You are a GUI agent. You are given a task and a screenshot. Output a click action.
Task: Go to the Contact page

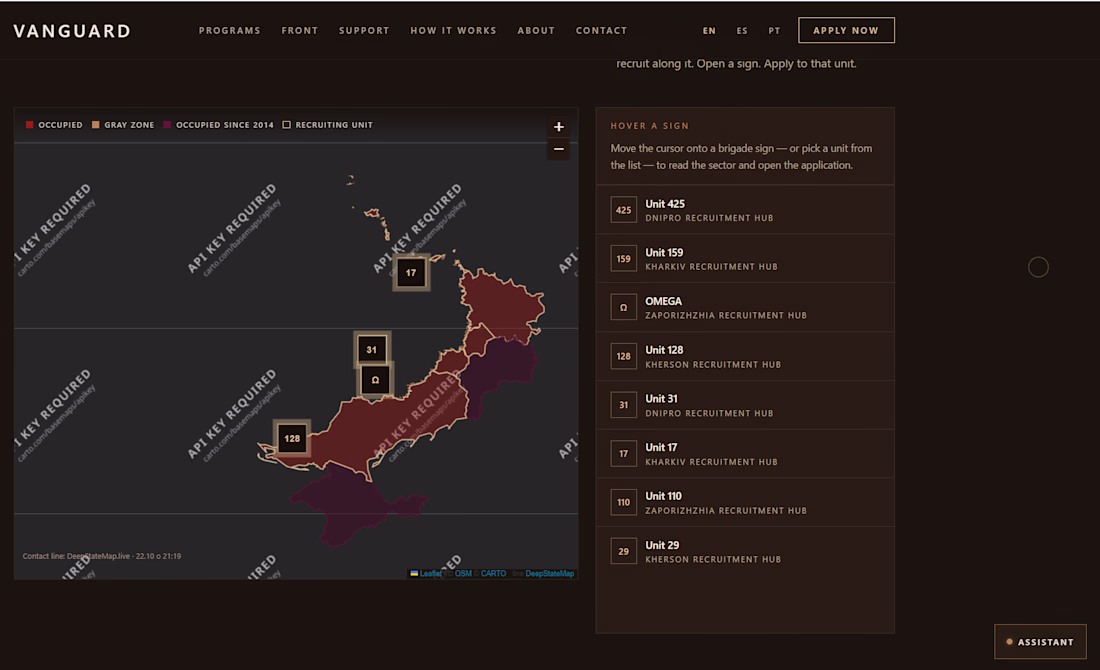click(x=601, y=31)
